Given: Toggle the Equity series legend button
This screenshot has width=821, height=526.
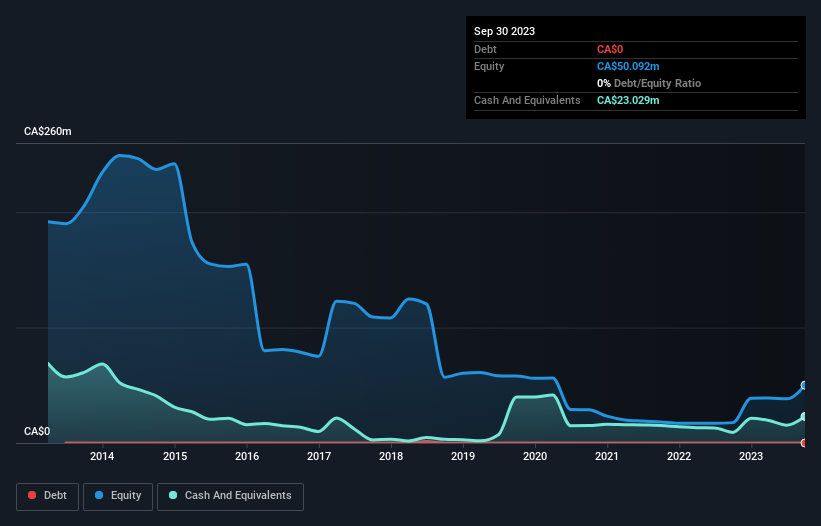Looking at the screenshot, I should (x=118, y=496).
